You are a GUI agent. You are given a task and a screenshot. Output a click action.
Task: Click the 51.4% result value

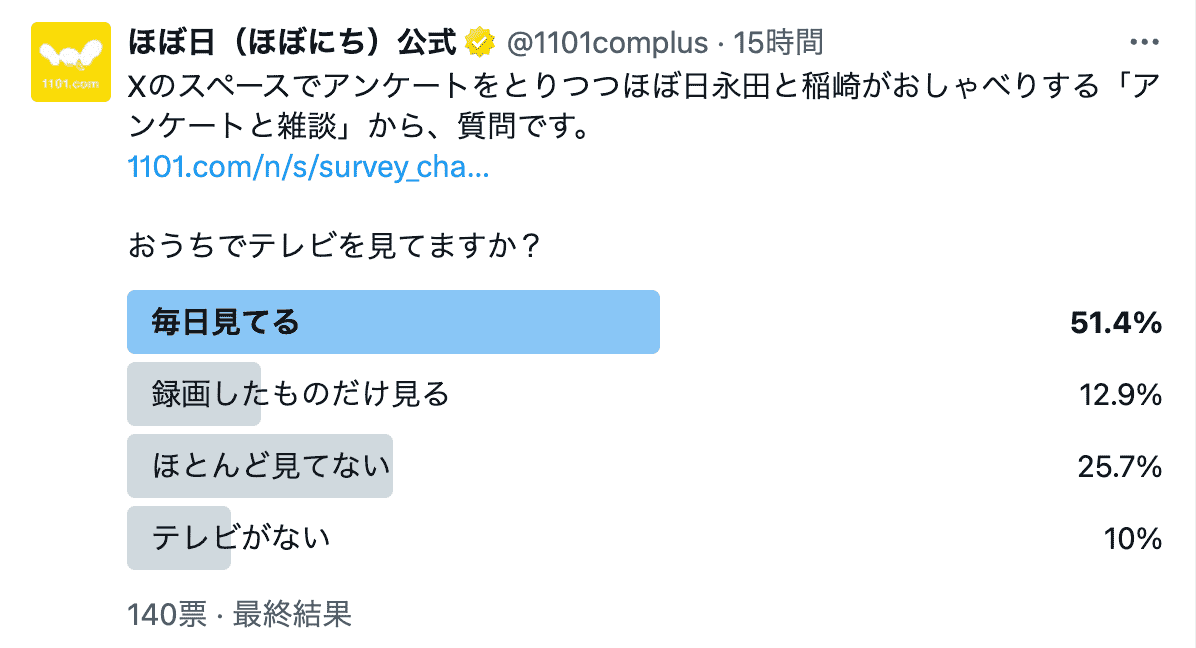1115,323
